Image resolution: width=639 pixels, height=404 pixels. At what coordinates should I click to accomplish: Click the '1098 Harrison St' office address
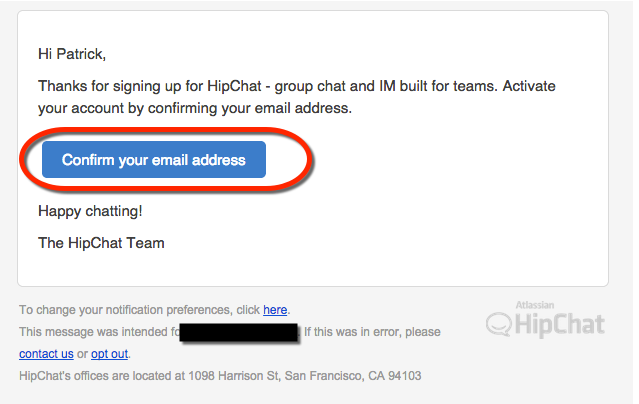[234, 375]
